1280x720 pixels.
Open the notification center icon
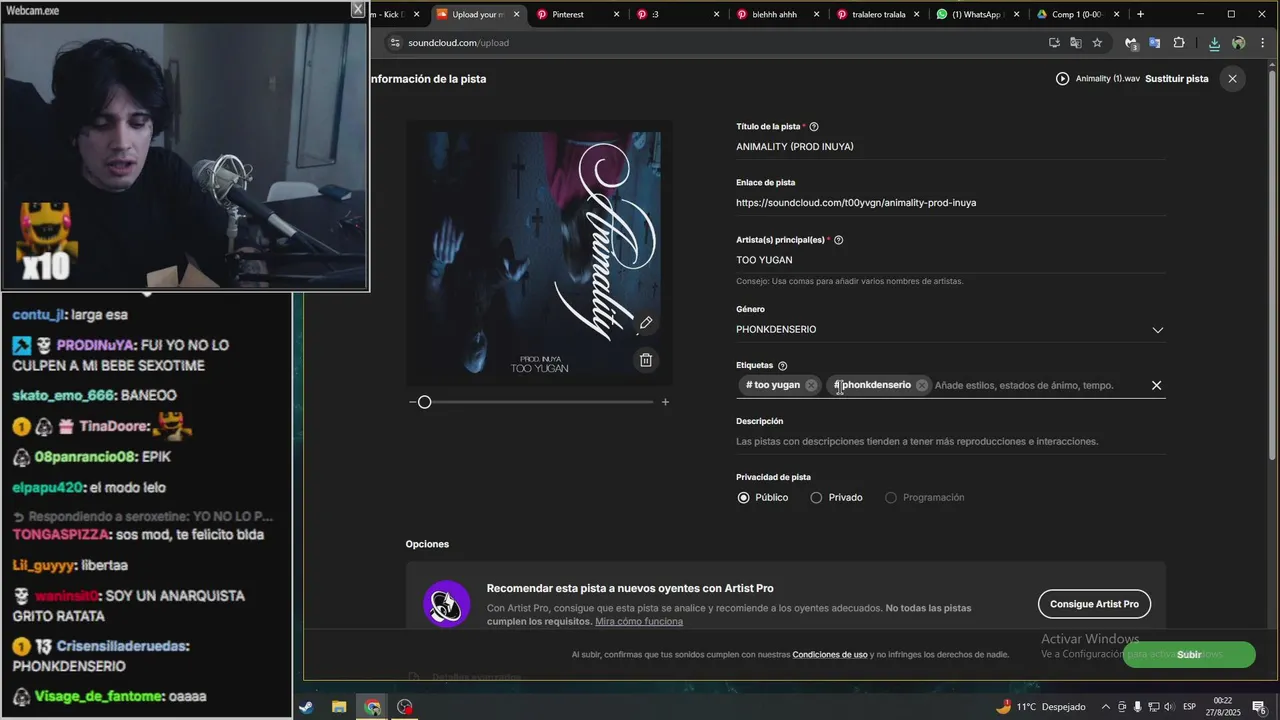tap(1259, 707)
